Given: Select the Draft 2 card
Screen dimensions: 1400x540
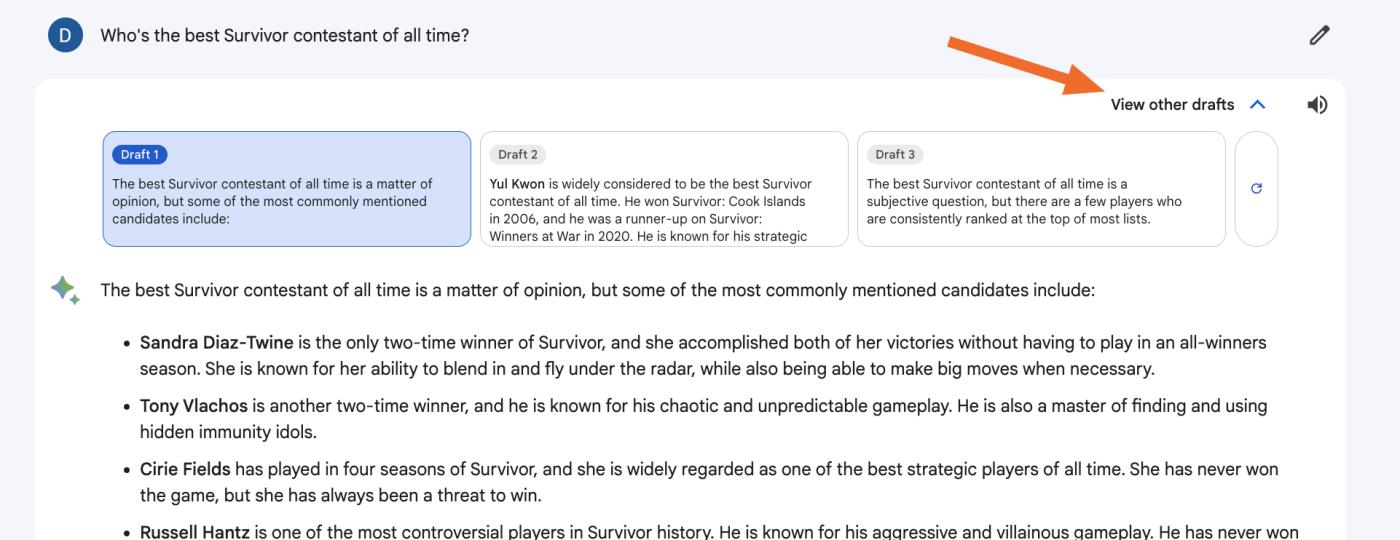Looking at the screenshot, I should tap(664, 189).
